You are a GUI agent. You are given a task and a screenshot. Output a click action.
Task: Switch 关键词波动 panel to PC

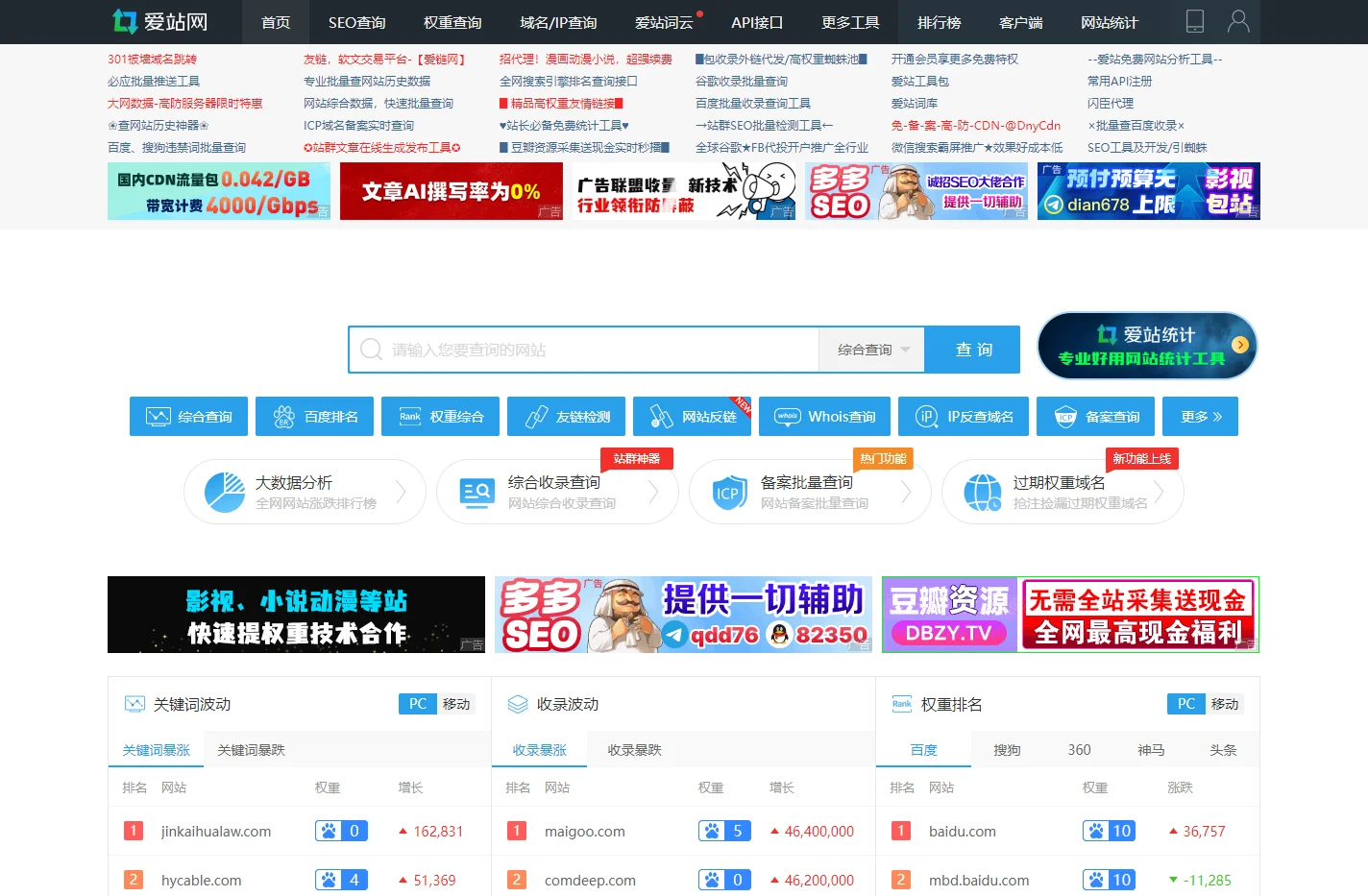tap(418, 704)
